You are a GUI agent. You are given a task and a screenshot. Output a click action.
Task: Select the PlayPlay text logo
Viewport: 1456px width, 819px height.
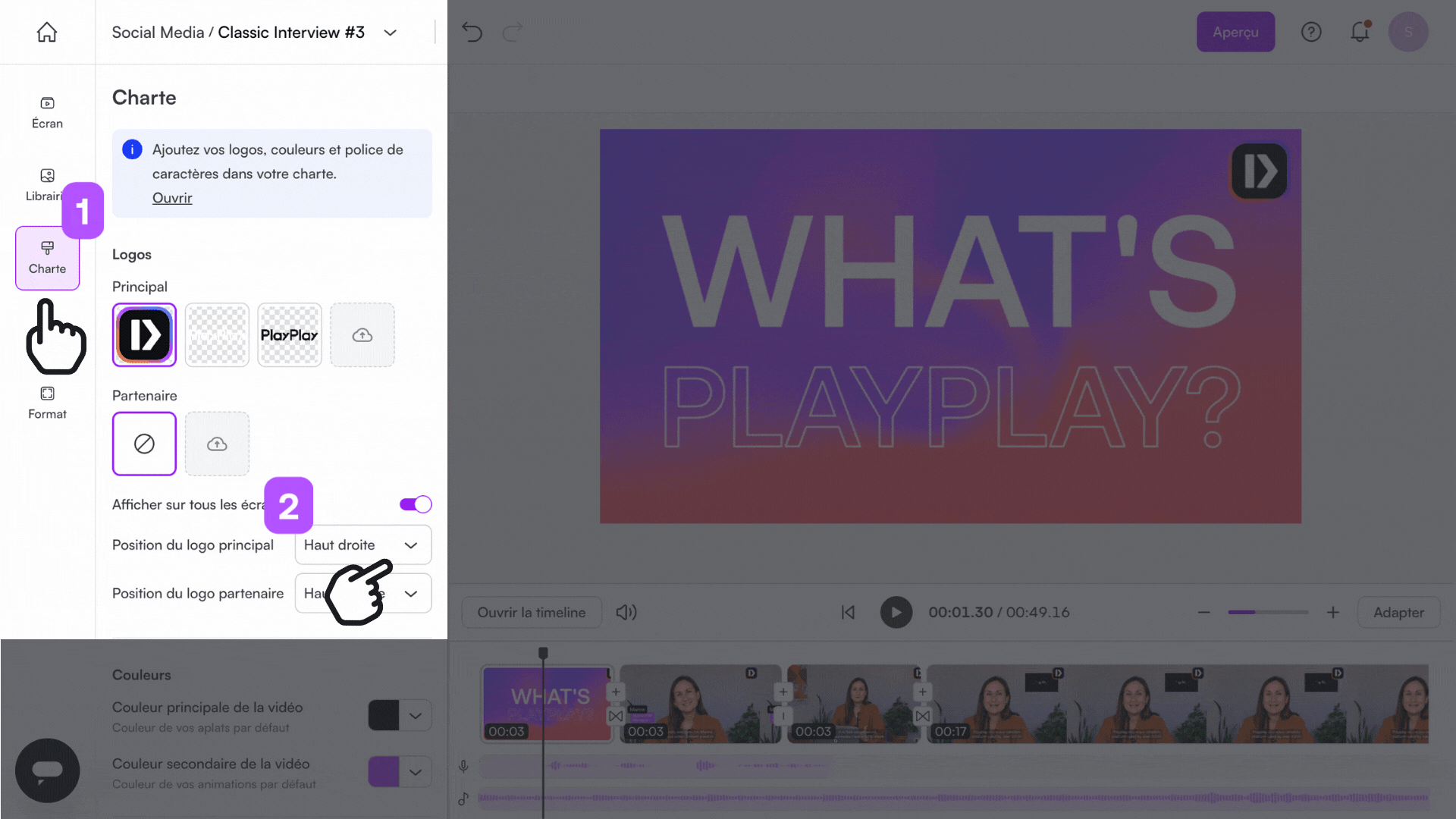[290, 335]
